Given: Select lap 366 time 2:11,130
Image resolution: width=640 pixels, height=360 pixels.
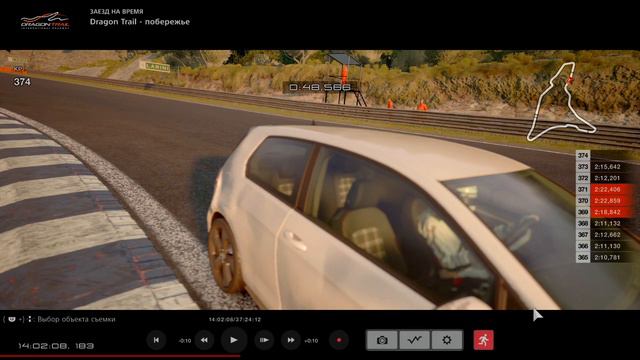Looking at the screenshot, I should (x=606, y=246).
